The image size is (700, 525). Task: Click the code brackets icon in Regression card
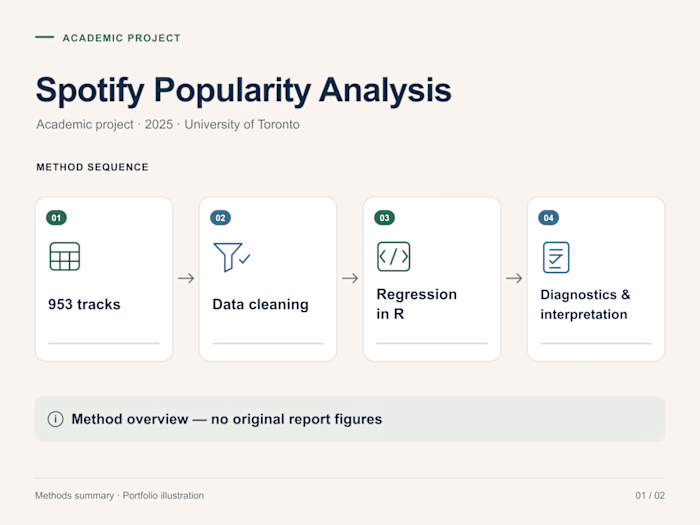pyautogui.click(x=393, y=256)
